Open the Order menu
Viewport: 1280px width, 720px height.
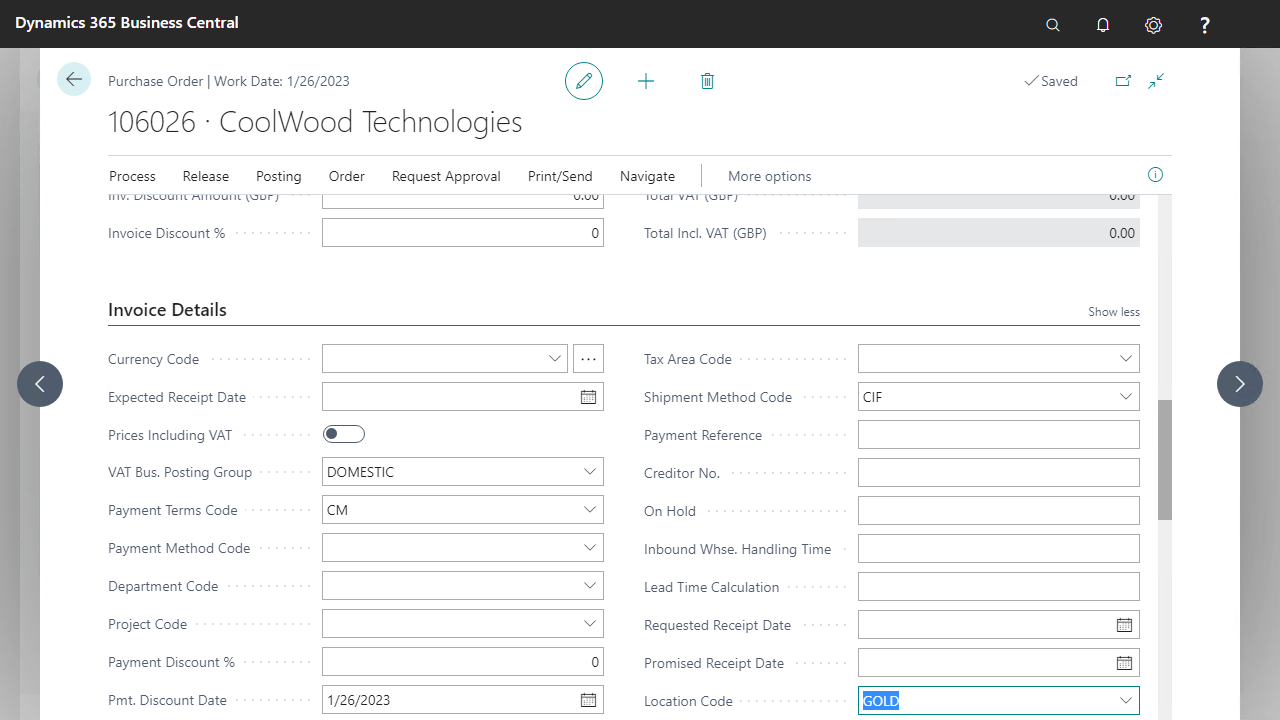[347, 176]
